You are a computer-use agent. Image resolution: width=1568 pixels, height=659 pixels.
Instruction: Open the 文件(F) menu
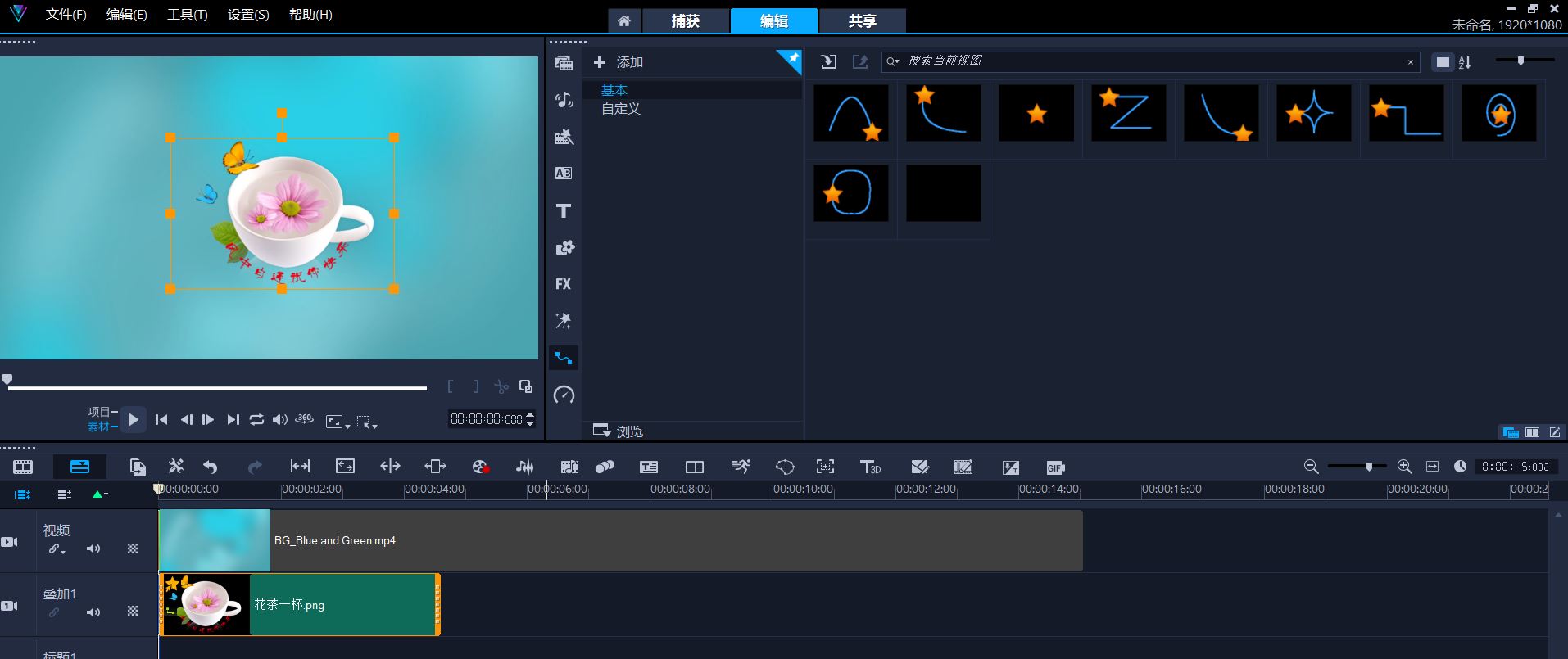click(66, 15)
